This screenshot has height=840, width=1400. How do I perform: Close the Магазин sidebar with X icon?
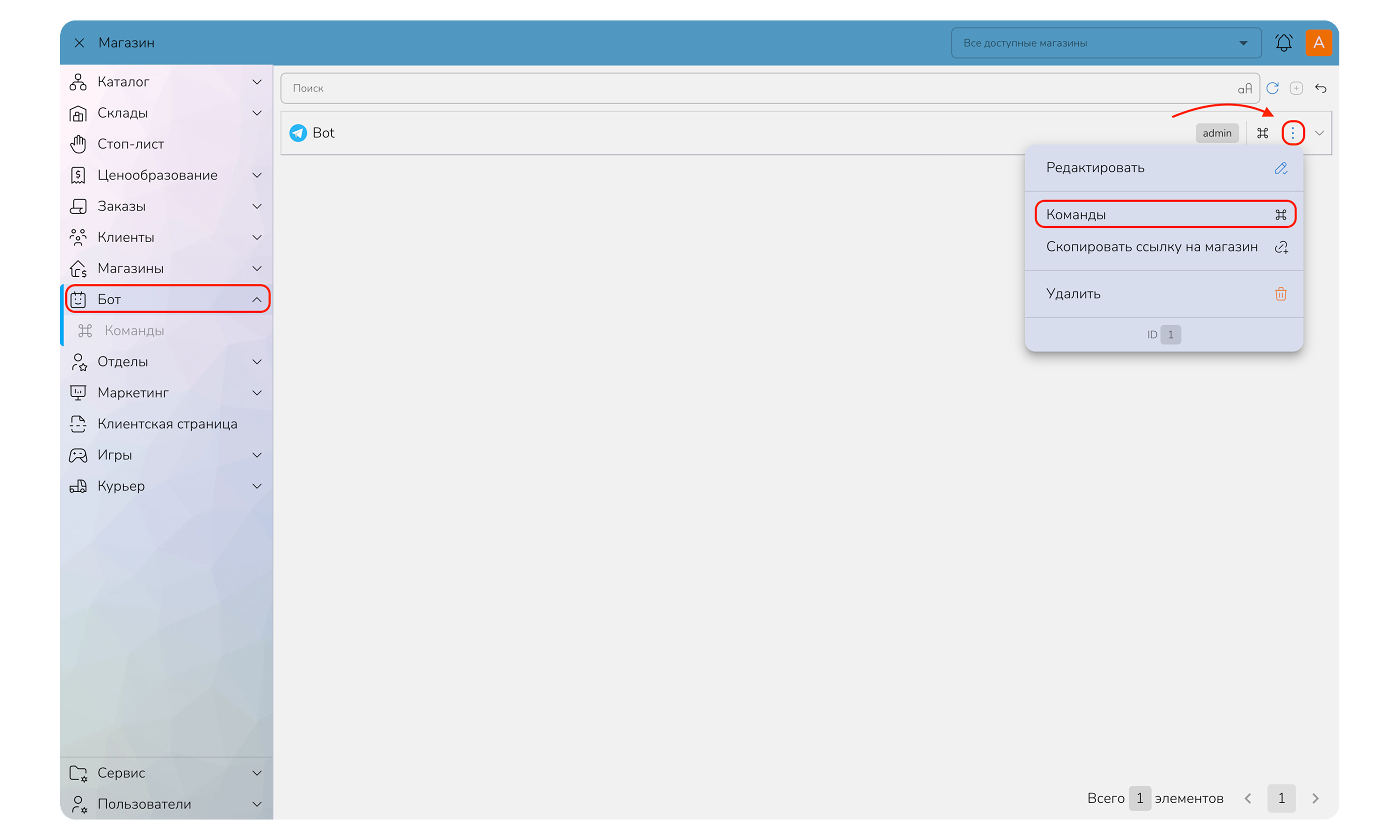(79, 43)
